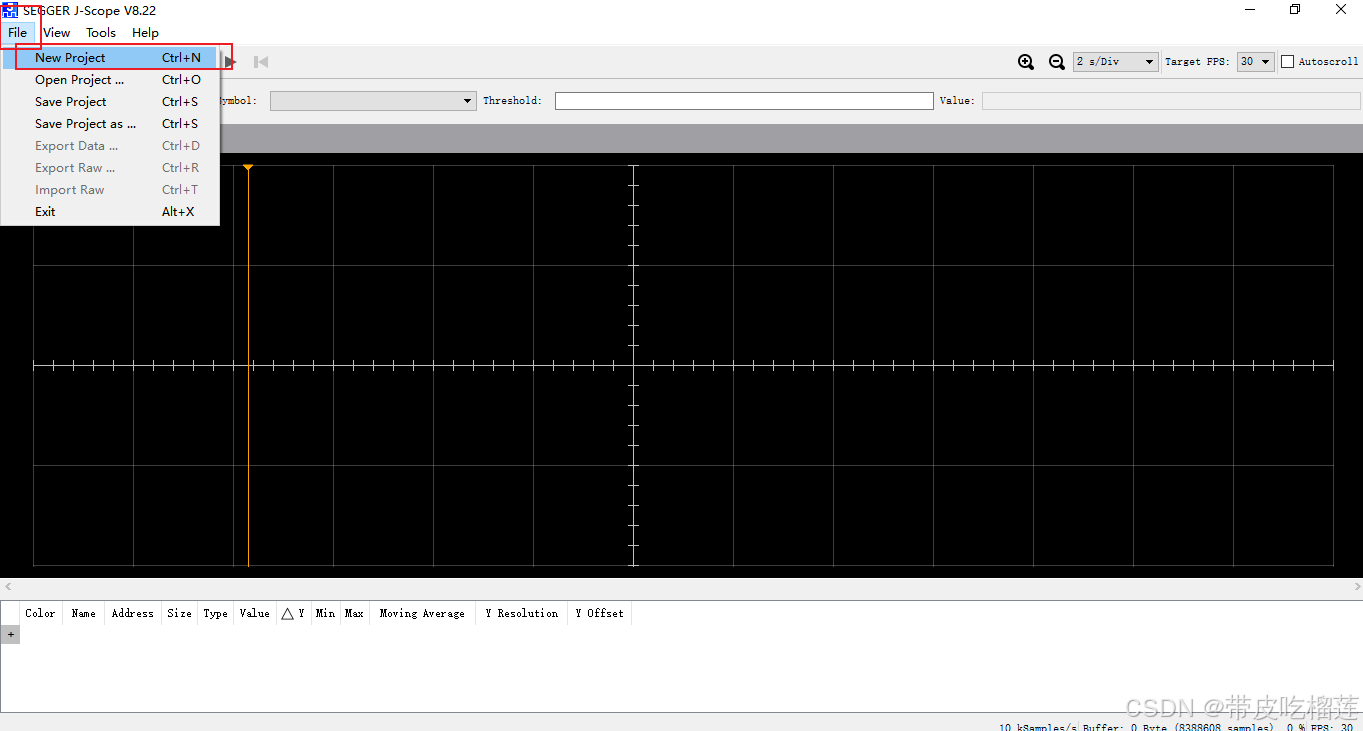Click the Moving Average column header
Viewport: 1363px width, 731px height.
click(x=422, y=614)
